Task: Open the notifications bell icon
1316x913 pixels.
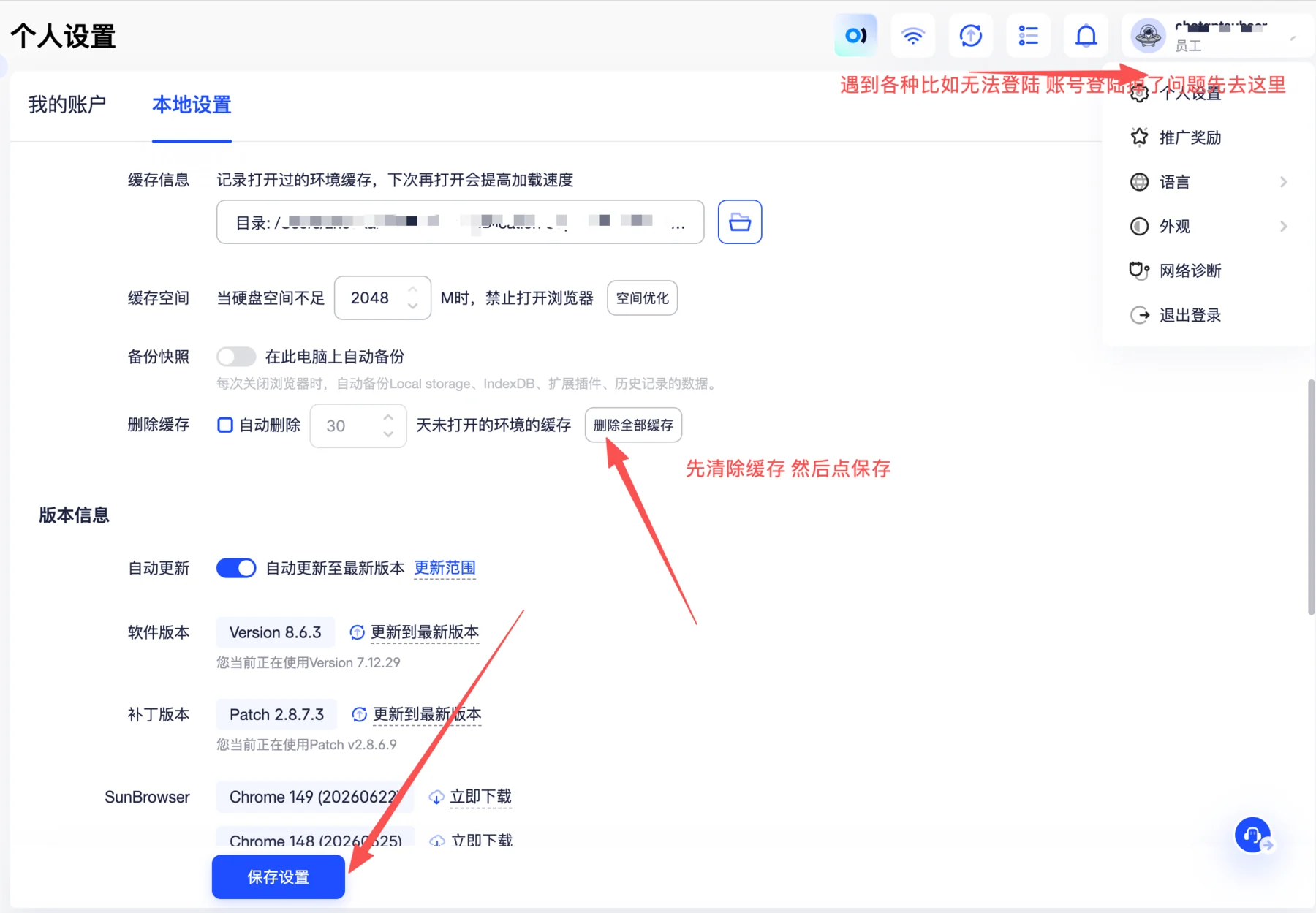Action: [x=1086, y=35]
